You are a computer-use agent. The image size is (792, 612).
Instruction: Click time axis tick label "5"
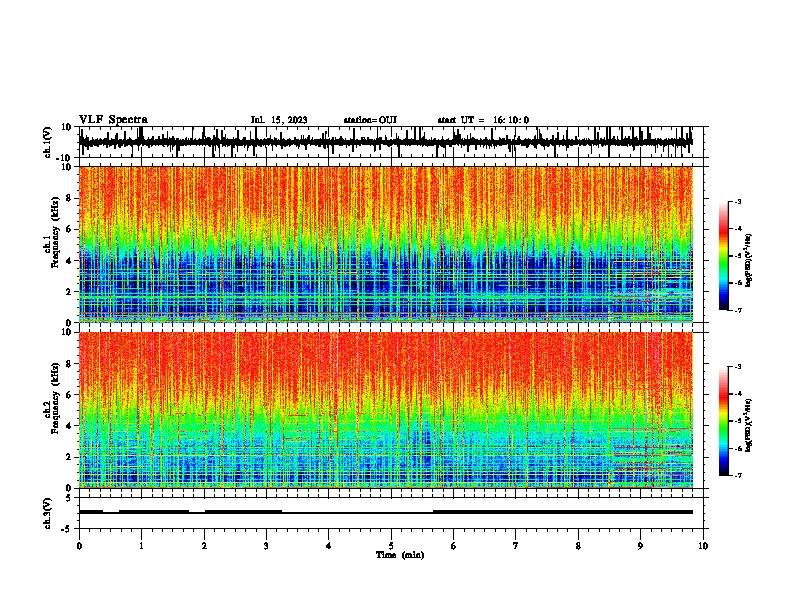point(391,546)
